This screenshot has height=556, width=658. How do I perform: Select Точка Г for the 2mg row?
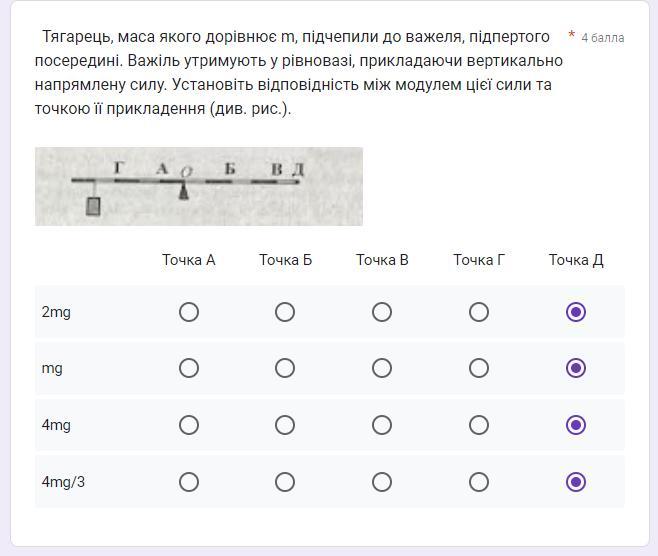479,312
